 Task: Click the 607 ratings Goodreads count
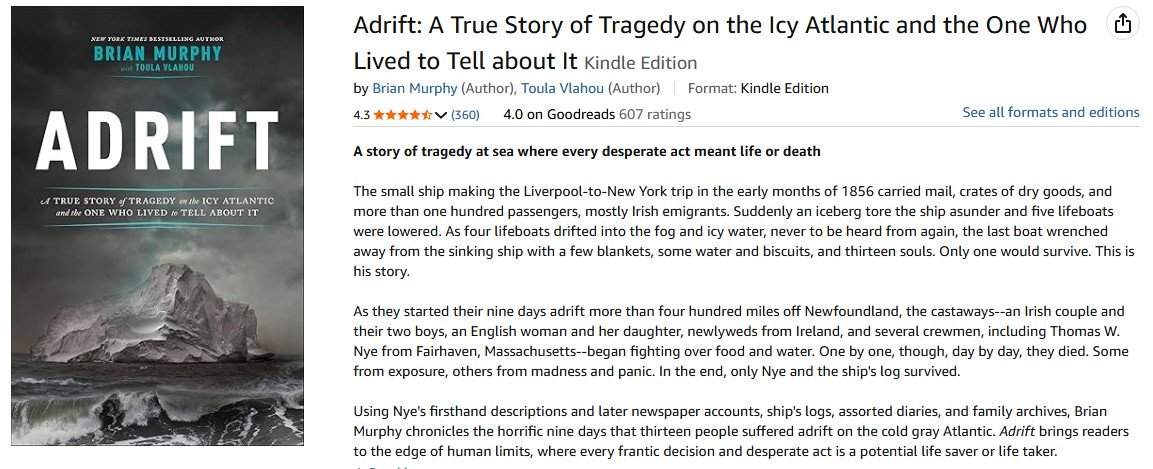[655, 114]
